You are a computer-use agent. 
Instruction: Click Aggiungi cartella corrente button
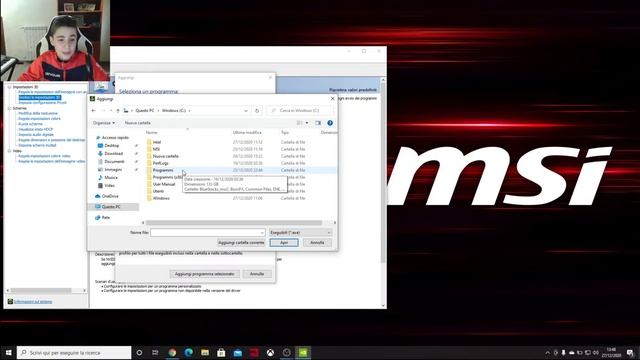tap(241, 242)
